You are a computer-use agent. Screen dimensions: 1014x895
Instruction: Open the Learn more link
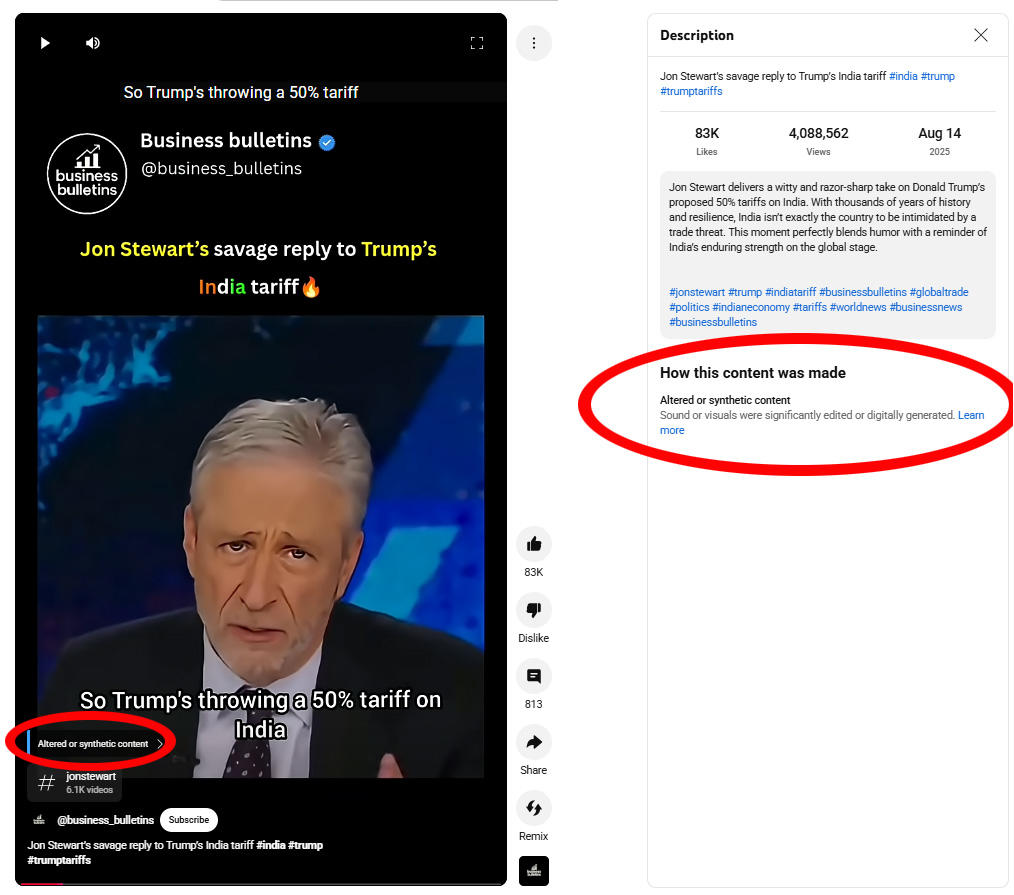(x=971, y=415)
